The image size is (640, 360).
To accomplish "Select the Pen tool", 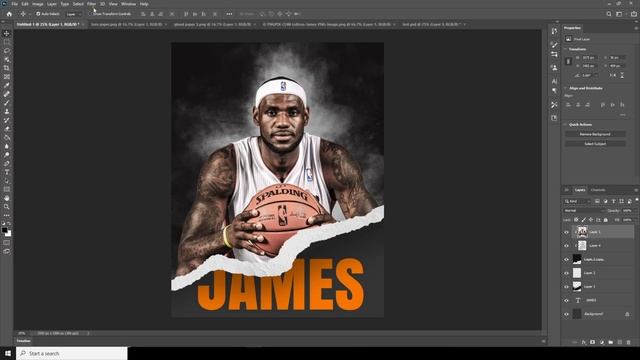I will tap(7, 163).
